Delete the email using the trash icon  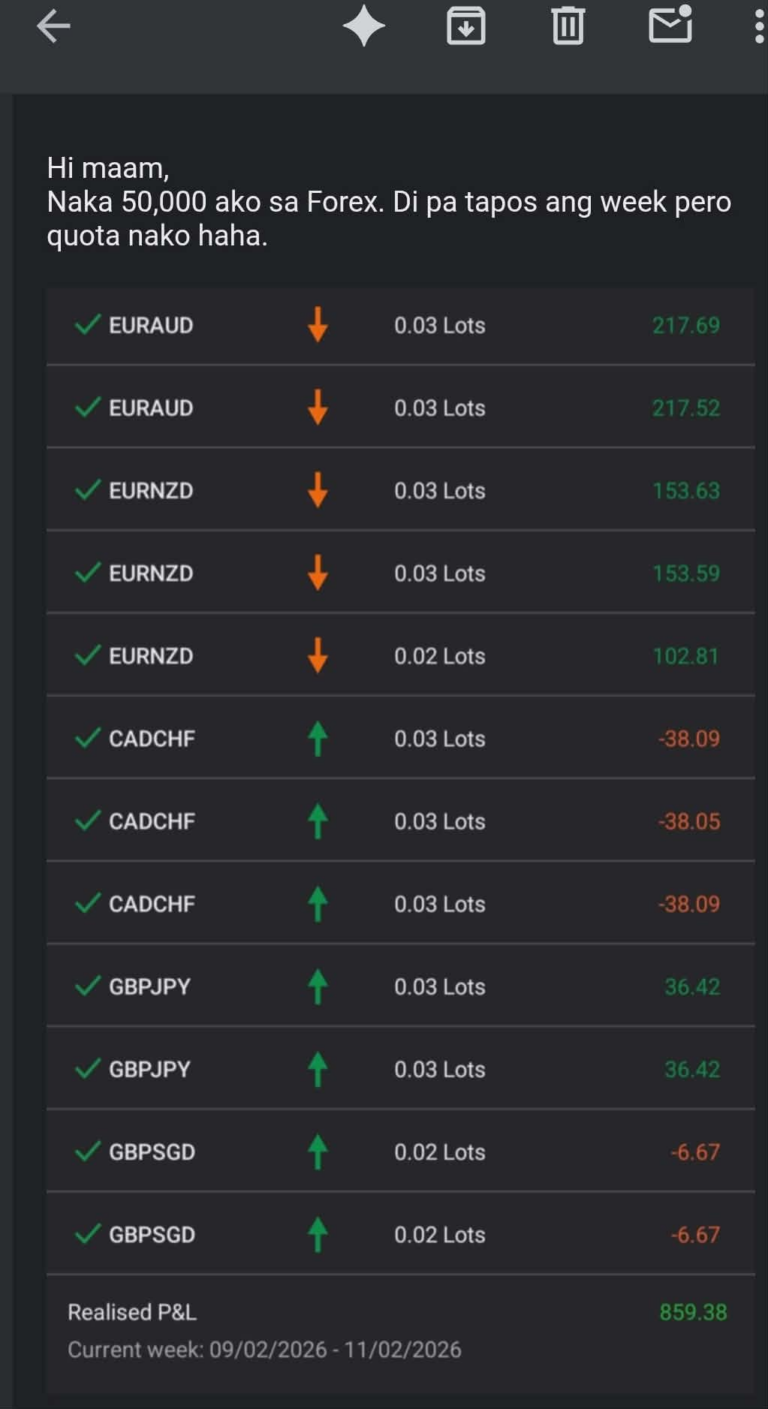[x=568, y=27]
